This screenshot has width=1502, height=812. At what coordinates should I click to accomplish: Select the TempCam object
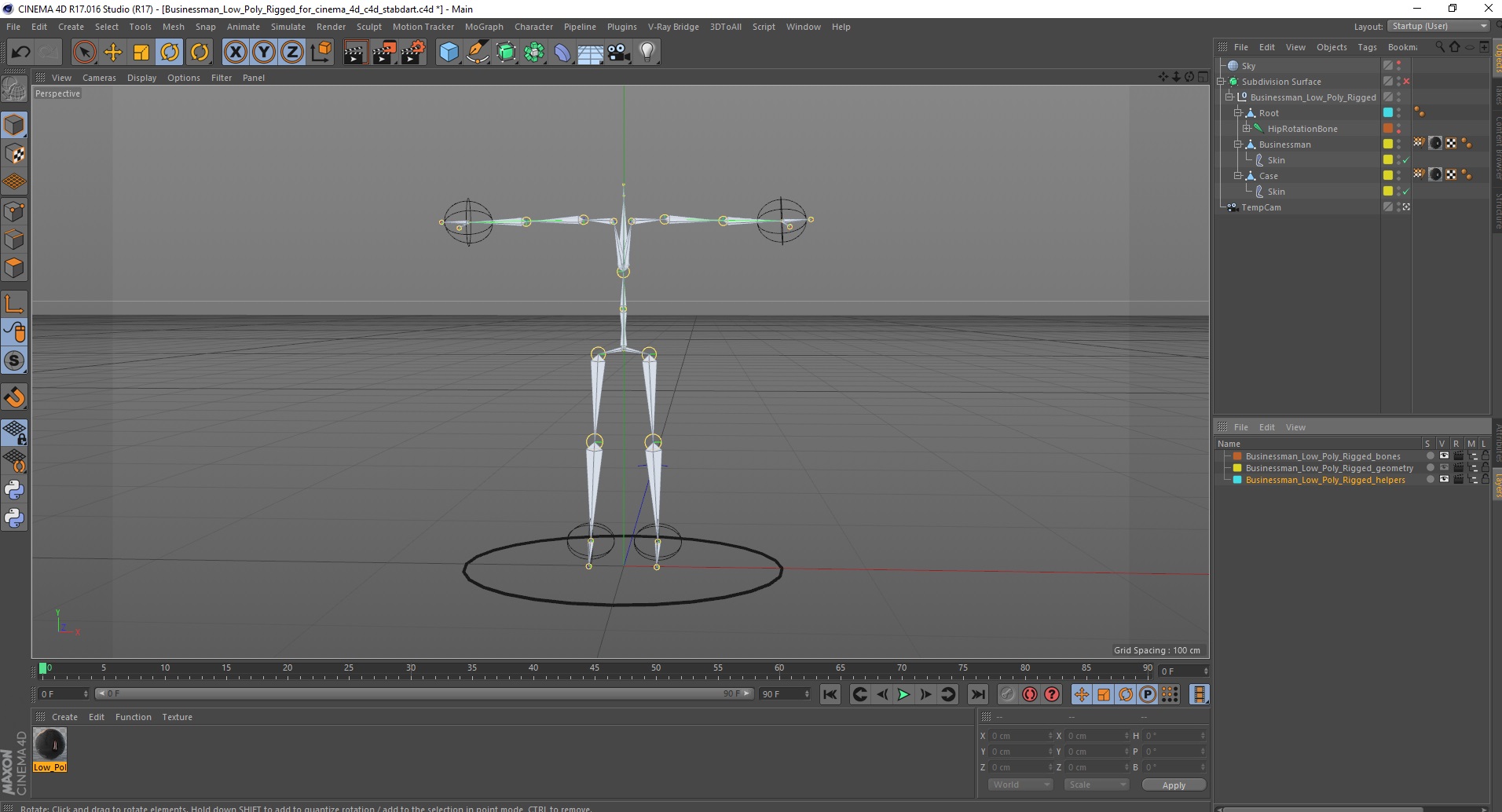pos(1261,207)
